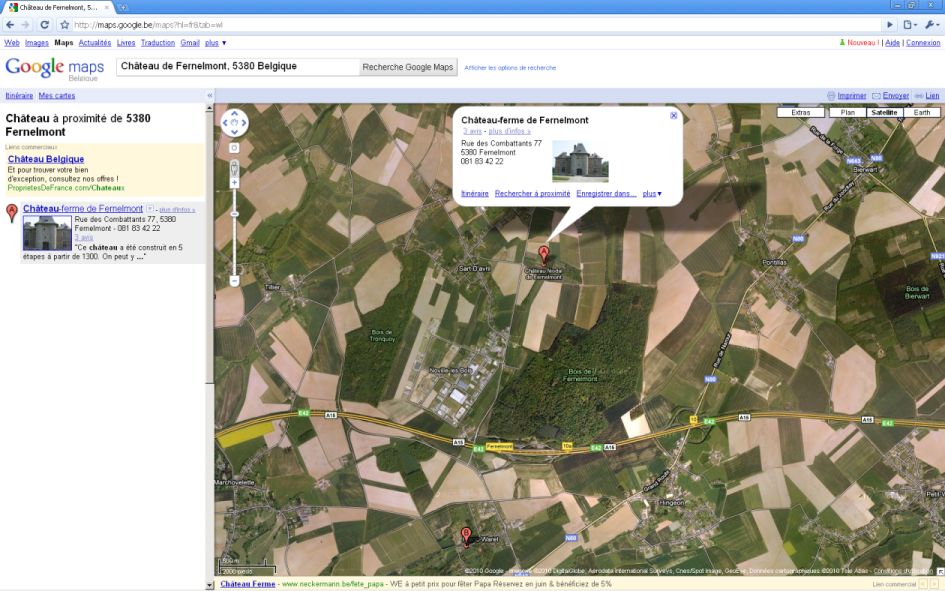Viewport: 945px width, 591px height.
Task: Pan the map left with the left arrow
Action: point(225,123)
